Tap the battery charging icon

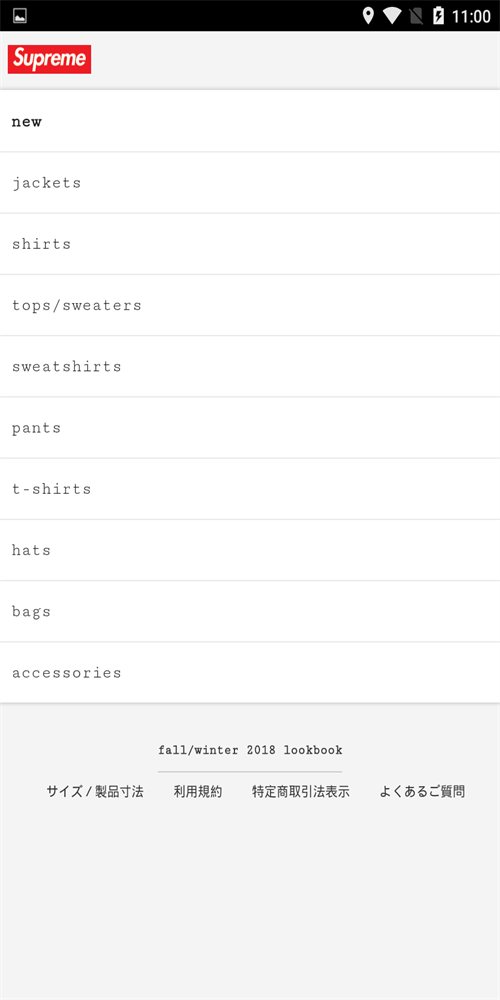(438, 16)
